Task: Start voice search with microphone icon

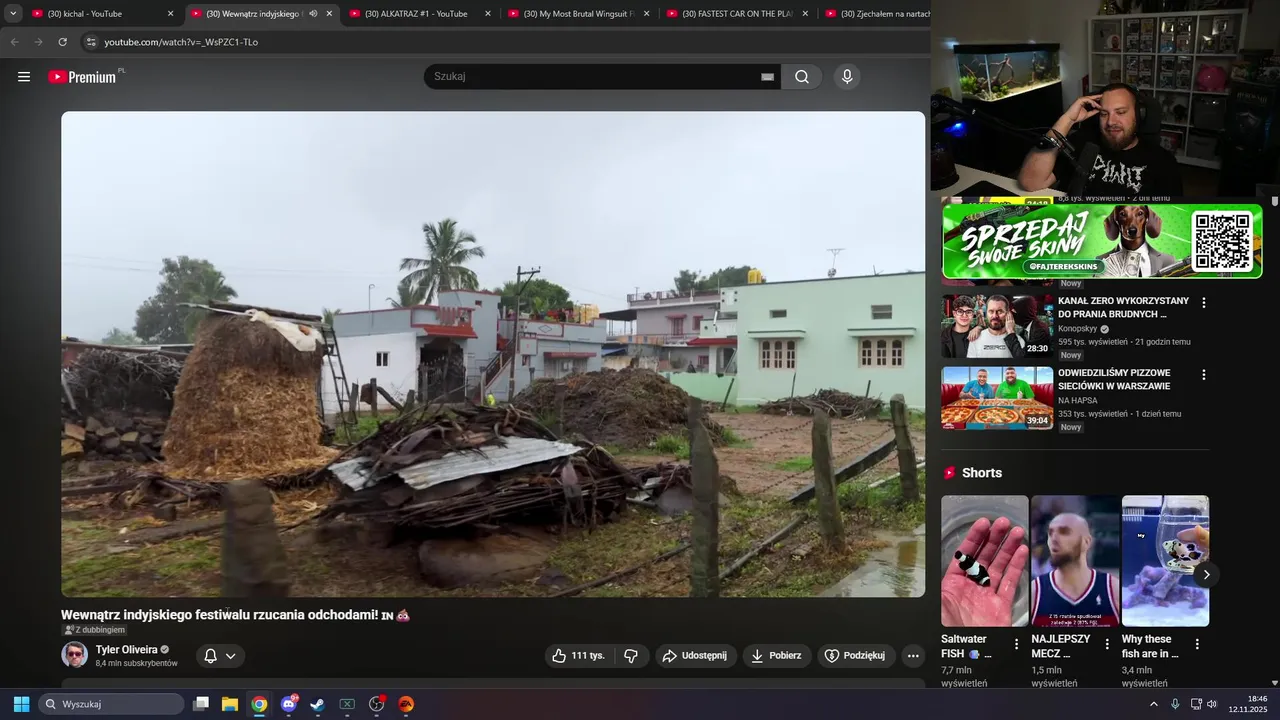Action: (x=847, y=77)
